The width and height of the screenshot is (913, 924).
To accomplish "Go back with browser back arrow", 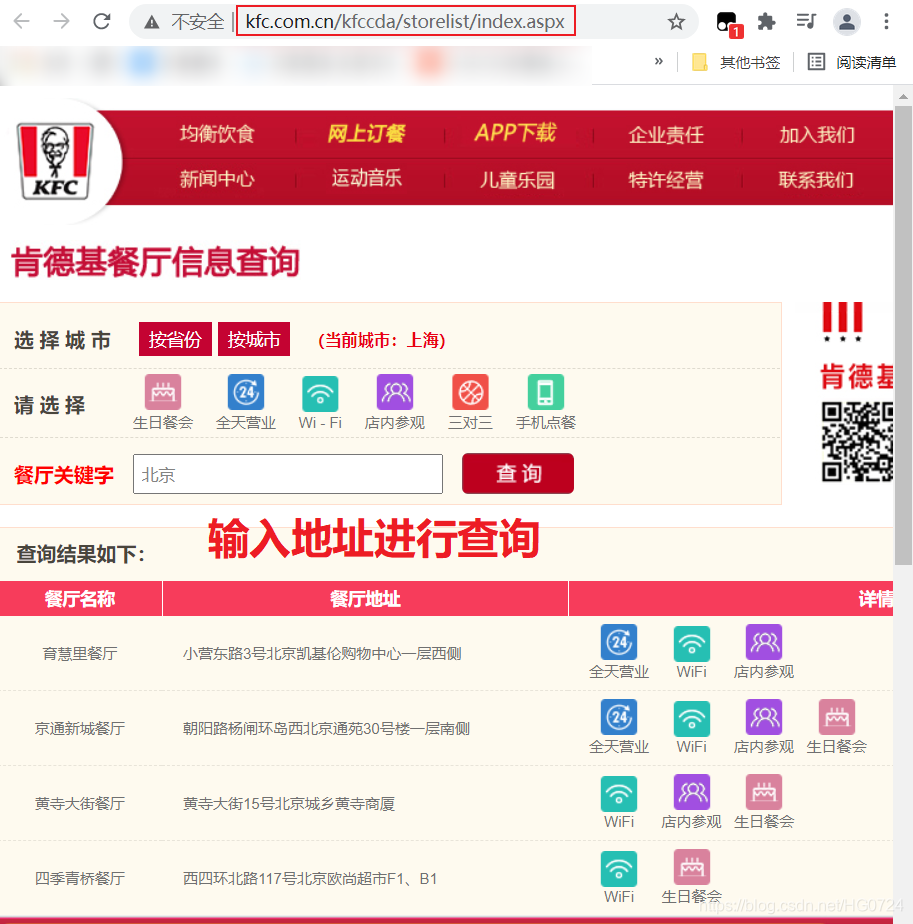I will [x=22, y=22].
